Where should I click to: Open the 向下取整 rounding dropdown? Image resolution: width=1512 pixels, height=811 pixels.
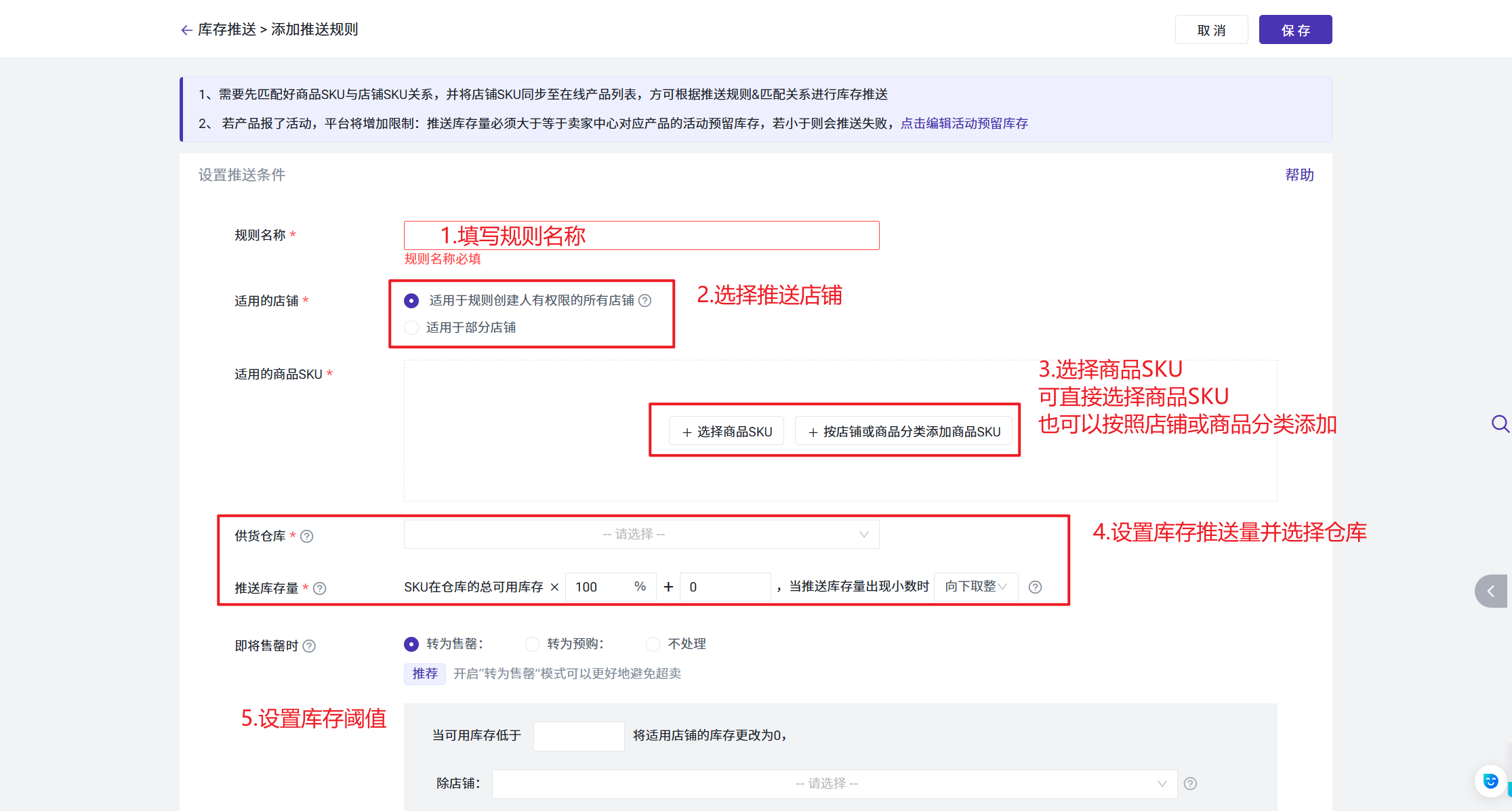pyautogui.click(x=976, y=587)
